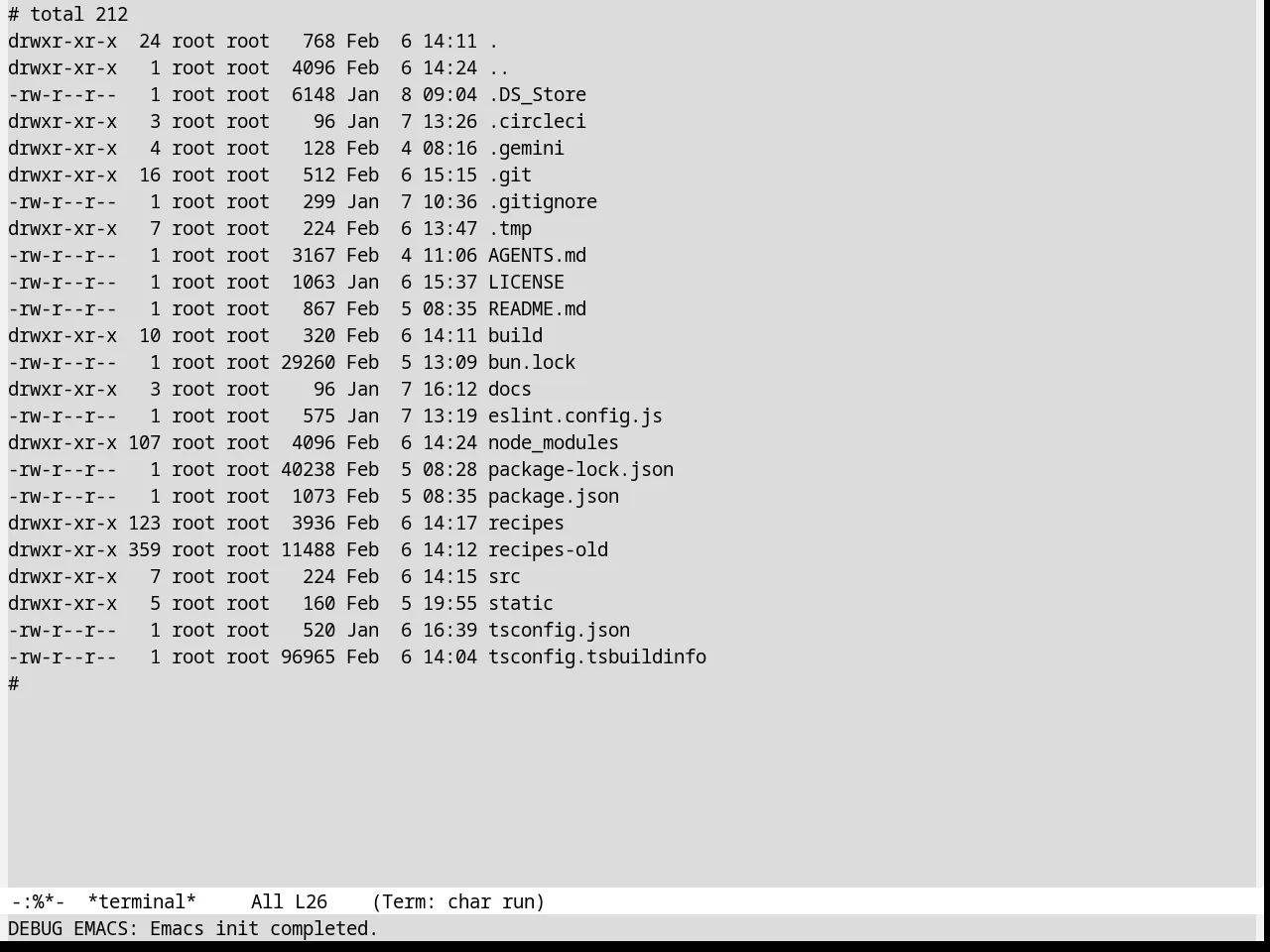Image resolution: width=1270 pixels, height=952 pixels.
Task: Select the bun.lock file name
Action: [532, 363]
